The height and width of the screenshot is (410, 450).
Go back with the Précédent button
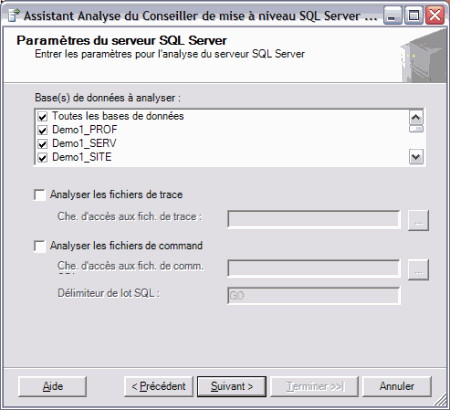point(159,387)
